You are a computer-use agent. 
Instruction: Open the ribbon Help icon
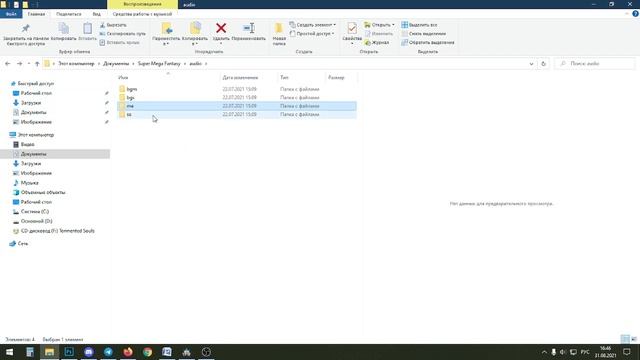635,14
